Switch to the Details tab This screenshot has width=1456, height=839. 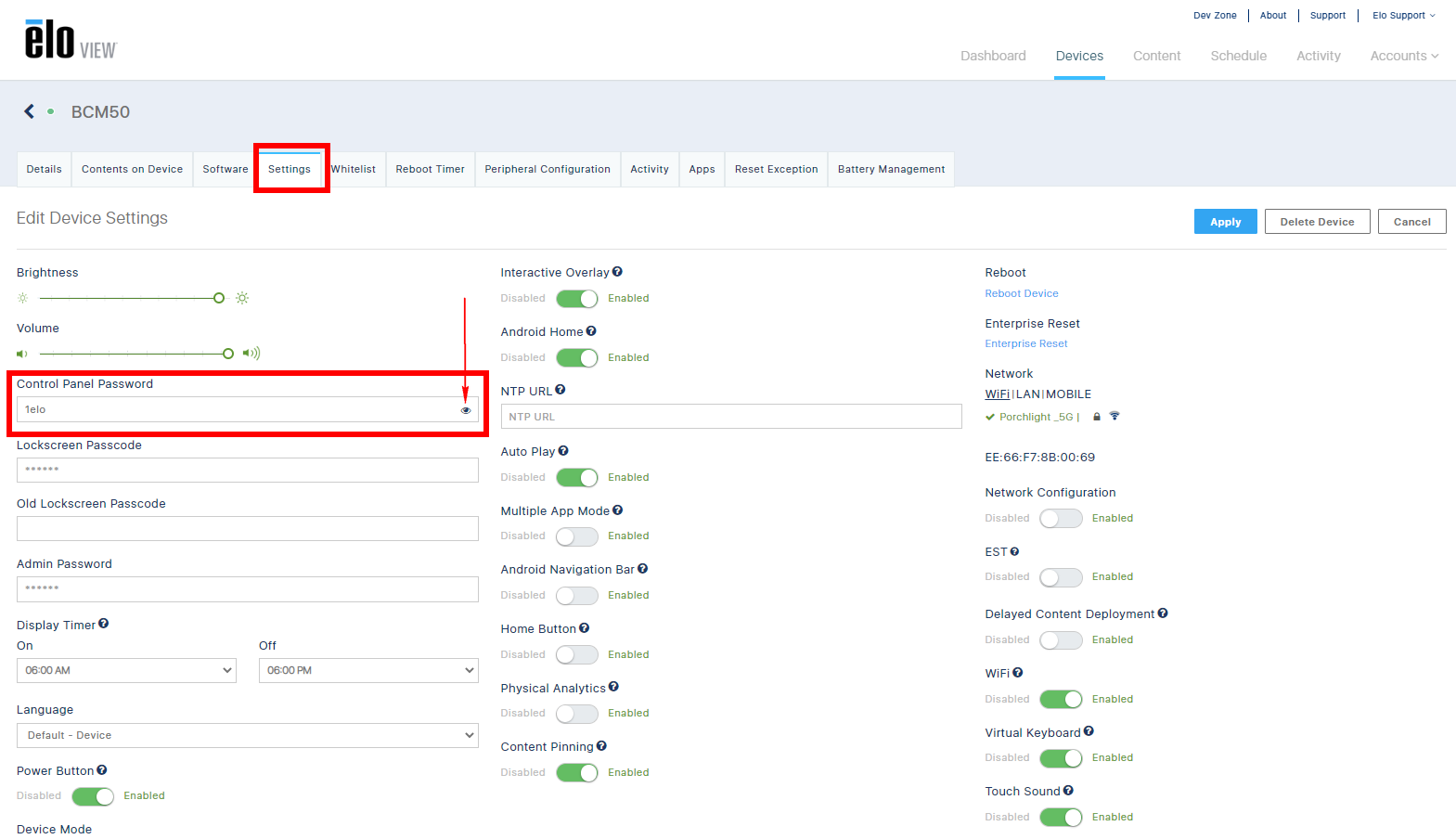pyautogui.click(x=44, y=169)
